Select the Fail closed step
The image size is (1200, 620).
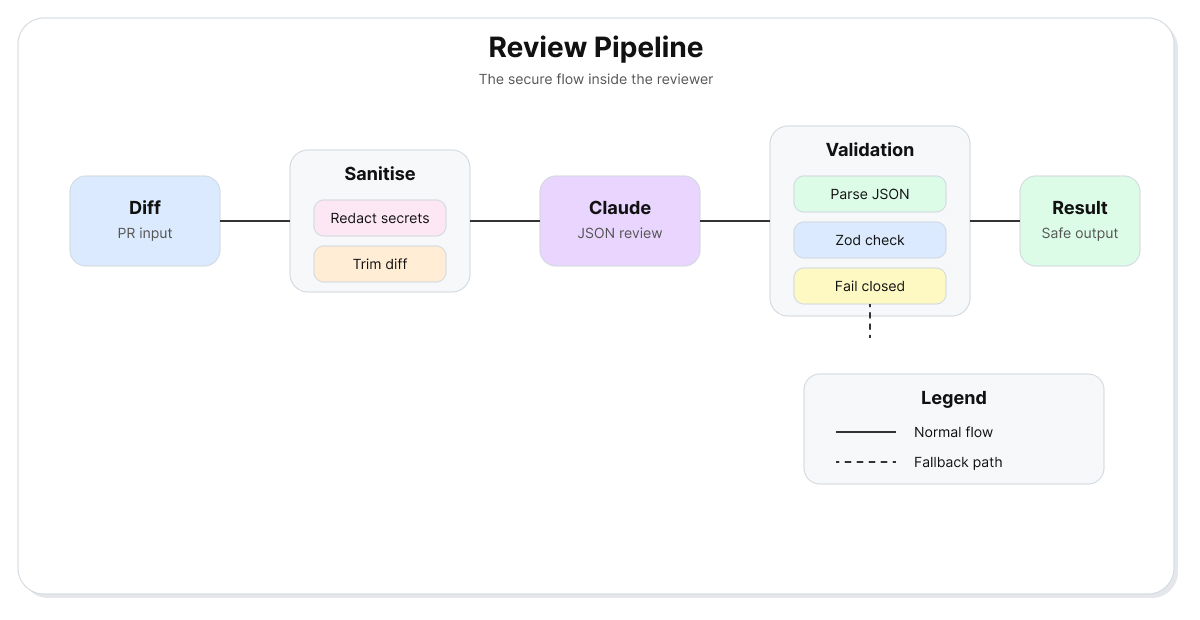click(x=870, y=286)
